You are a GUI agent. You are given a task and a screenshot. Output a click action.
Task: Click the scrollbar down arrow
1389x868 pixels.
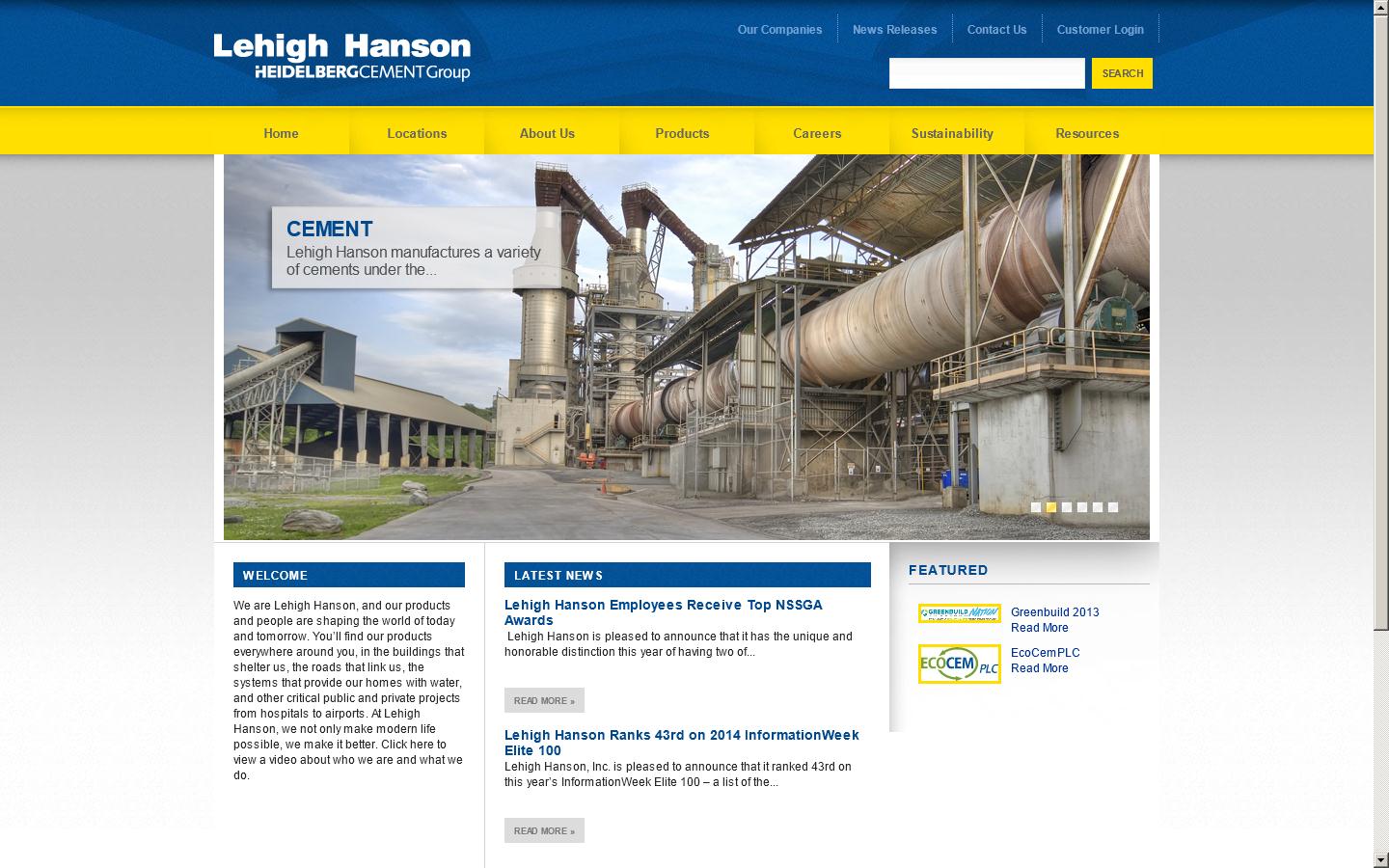pyautogui.click(x=1381, y=859)
